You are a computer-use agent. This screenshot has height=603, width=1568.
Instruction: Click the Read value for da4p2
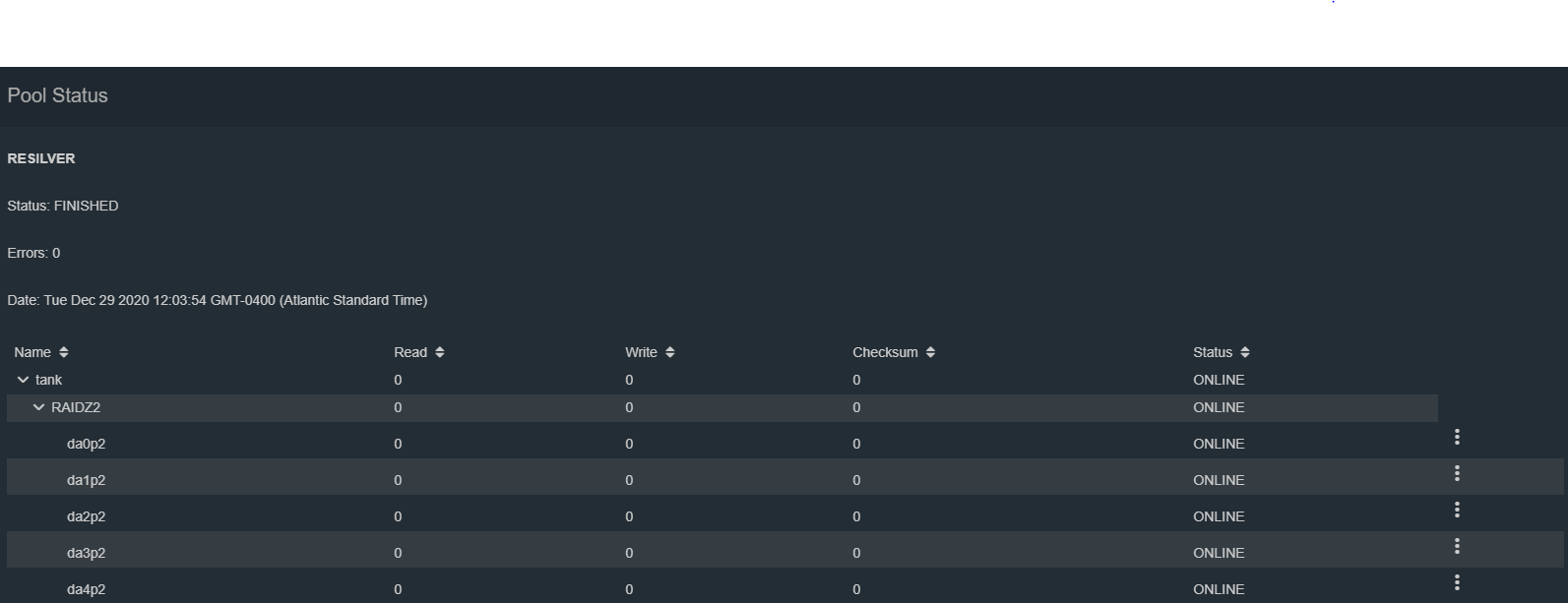click(x=398, y=589)
